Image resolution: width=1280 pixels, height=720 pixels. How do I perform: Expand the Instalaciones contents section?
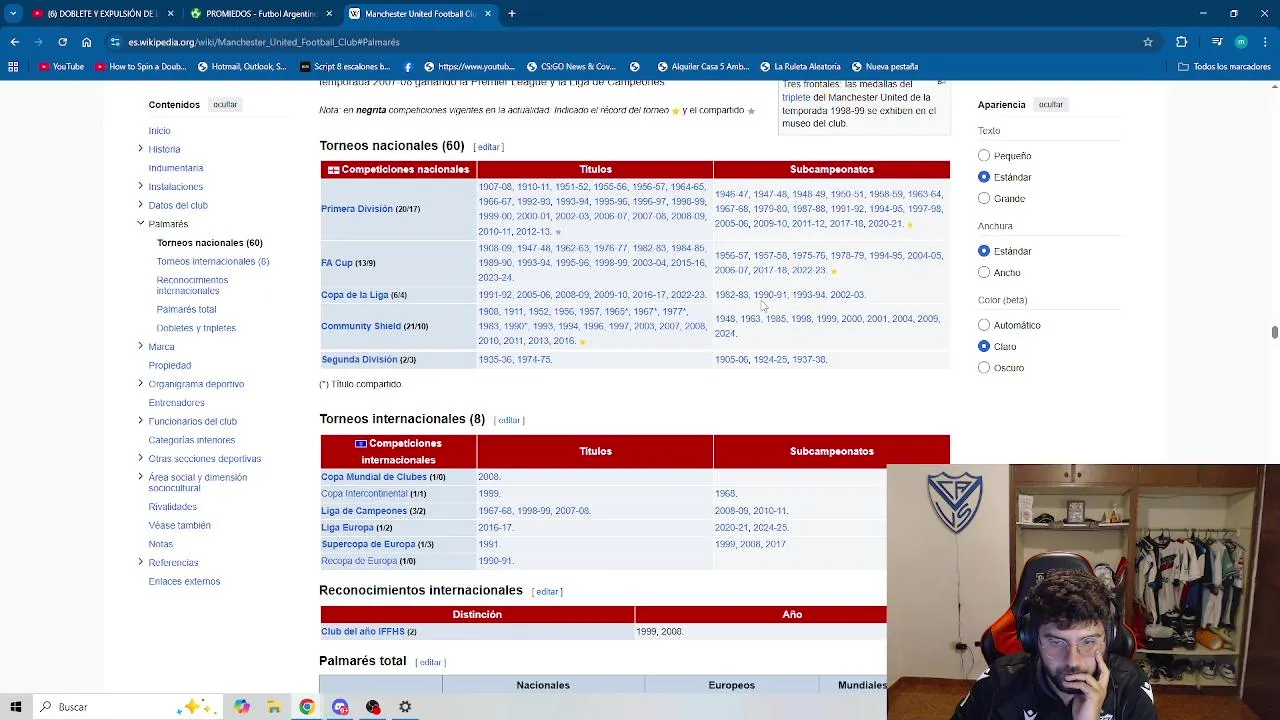tap(140, 186)
